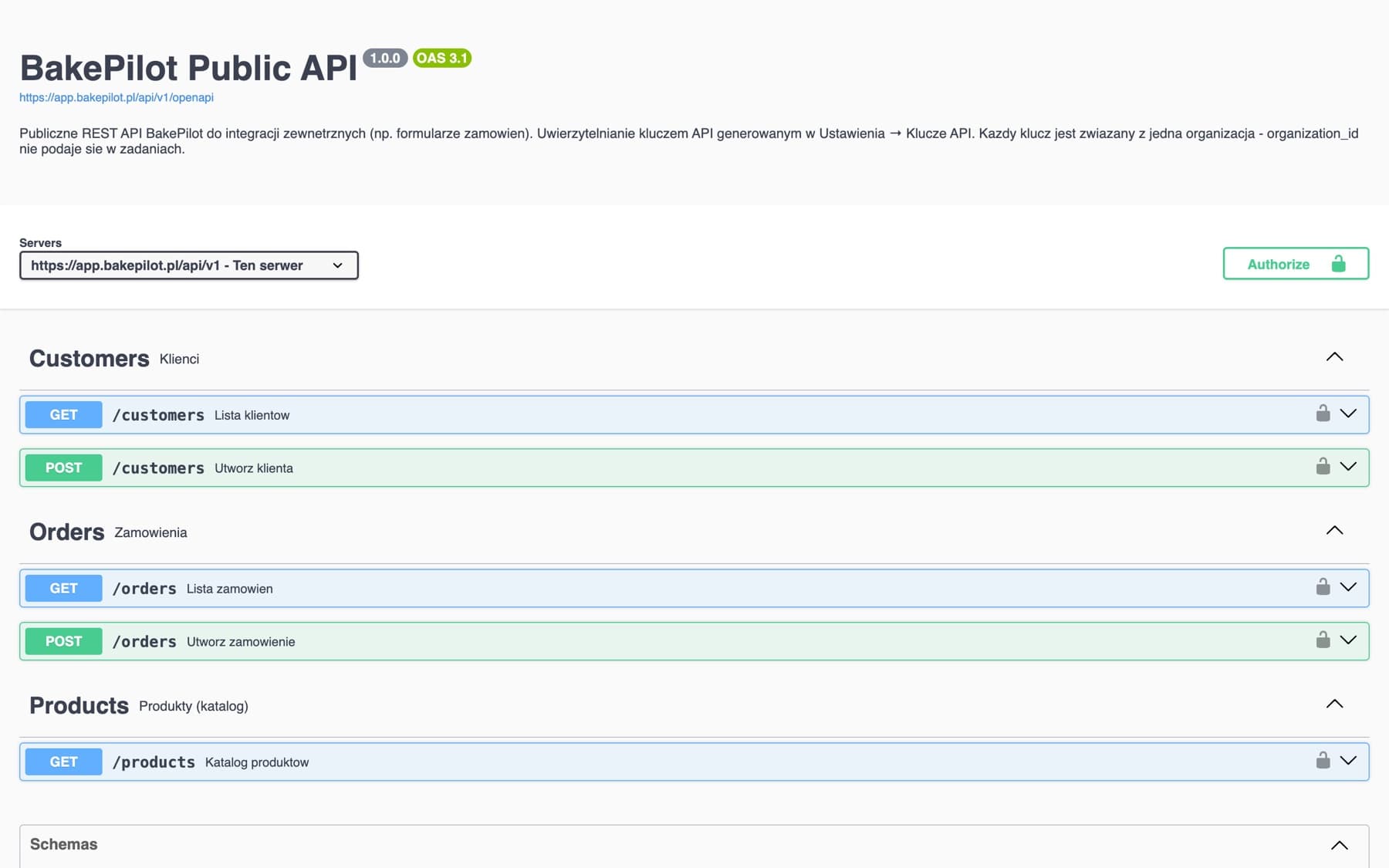Image resolution: width=1389 pixels, height=868 pixels.
Task: Click lock icon on GET /orders row
Action: click(x=1323, y=587)
